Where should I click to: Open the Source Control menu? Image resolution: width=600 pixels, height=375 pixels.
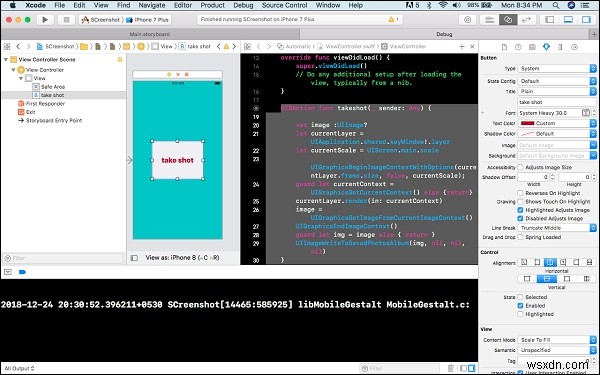click(x=284, y=5)
